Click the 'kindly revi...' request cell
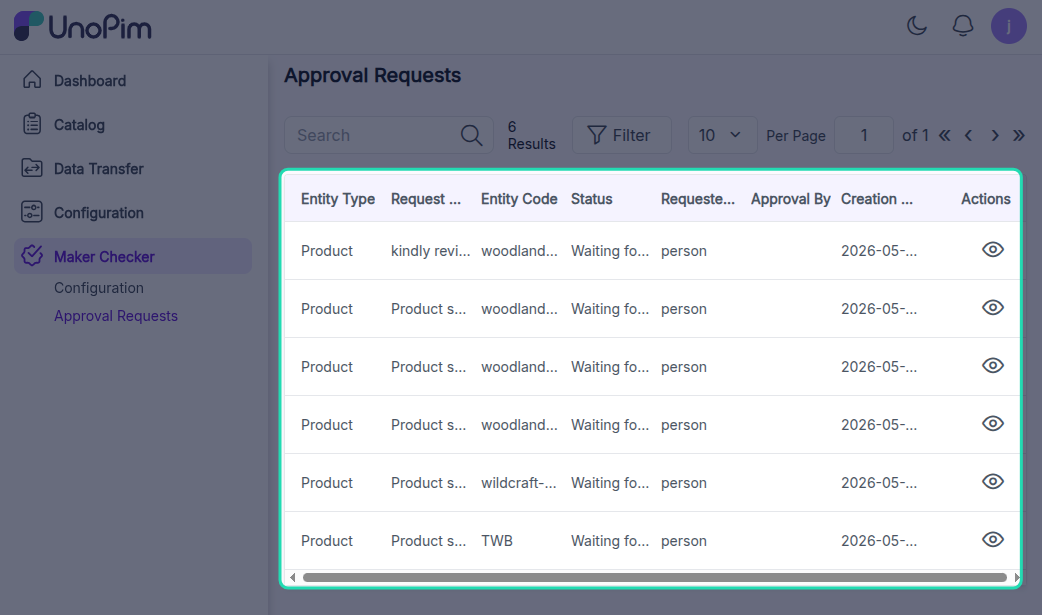Screen dimensions: 1042x615 click(x=430, y=251)
